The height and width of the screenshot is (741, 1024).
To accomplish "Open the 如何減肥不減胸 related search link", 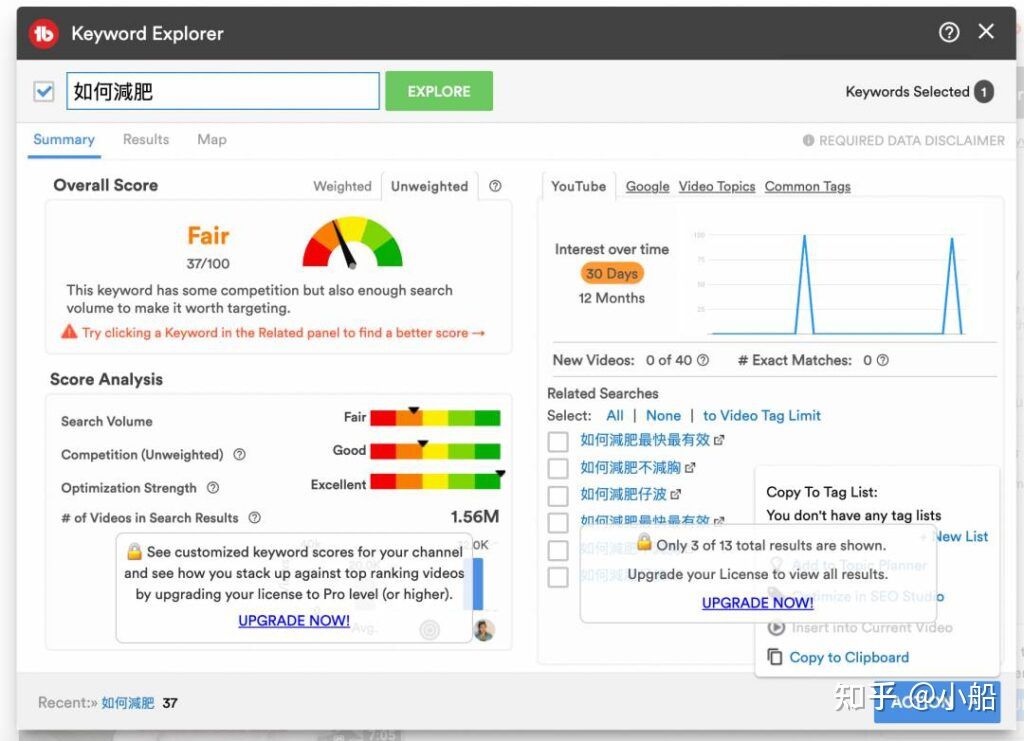I will point(630,467).
